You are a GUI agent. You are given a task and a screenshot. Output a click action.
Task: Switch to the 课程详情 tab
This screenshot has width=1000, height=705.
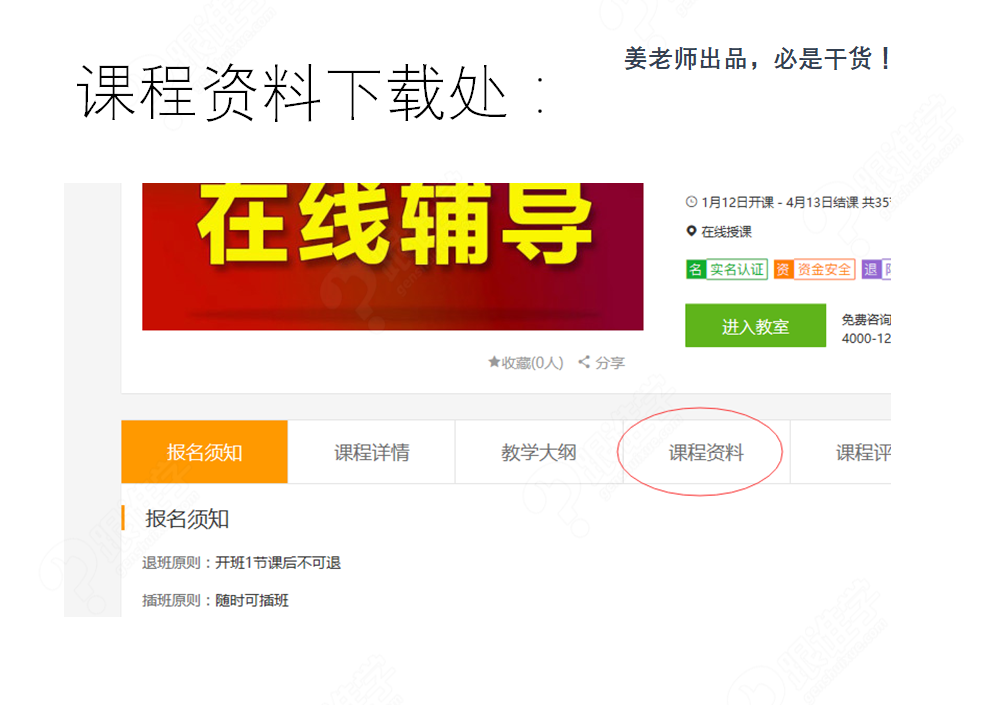coord(372,452)
